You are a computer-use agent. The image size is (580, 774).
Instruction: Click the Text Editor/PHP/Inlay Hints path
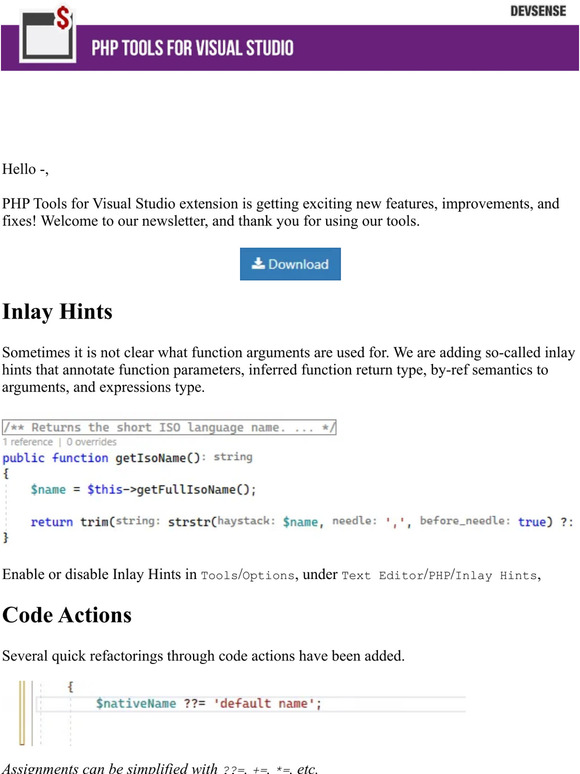click(x=439, y=576)
